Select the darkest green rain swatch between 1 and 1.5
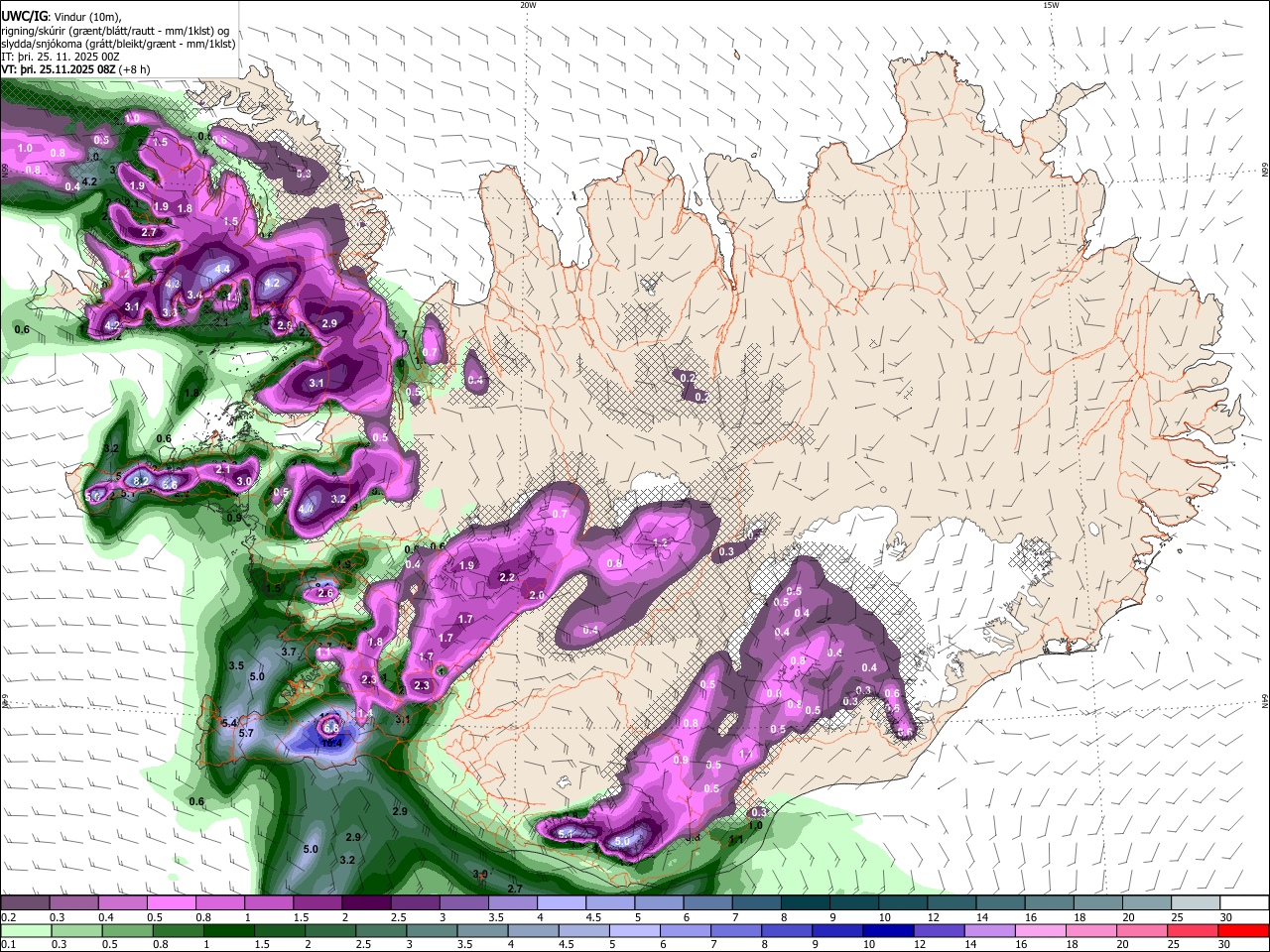The width and height of the screenshot is (1270, 952). coord(228,930)
